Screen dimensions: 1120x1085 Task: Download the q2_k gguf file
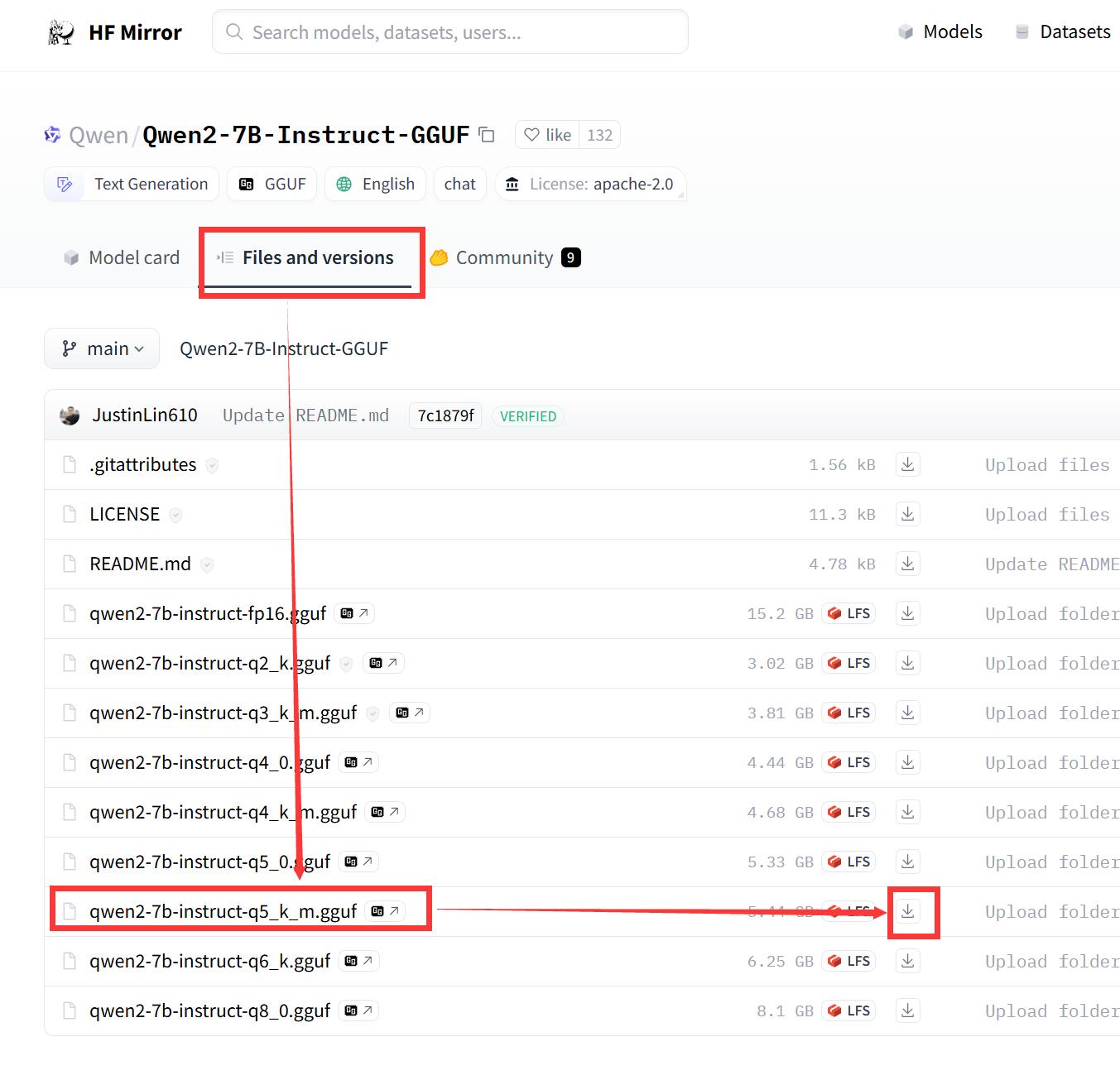tap(908, 663)
